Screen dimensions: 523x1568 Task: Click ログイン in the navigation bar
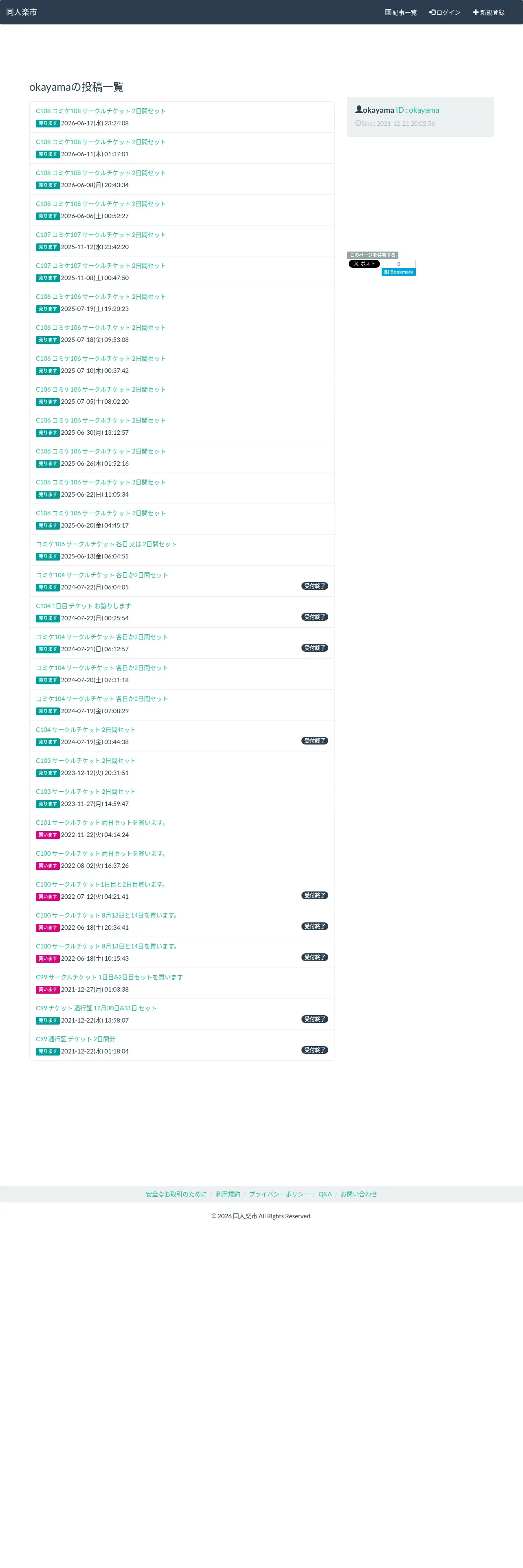(x=444, y=12)
